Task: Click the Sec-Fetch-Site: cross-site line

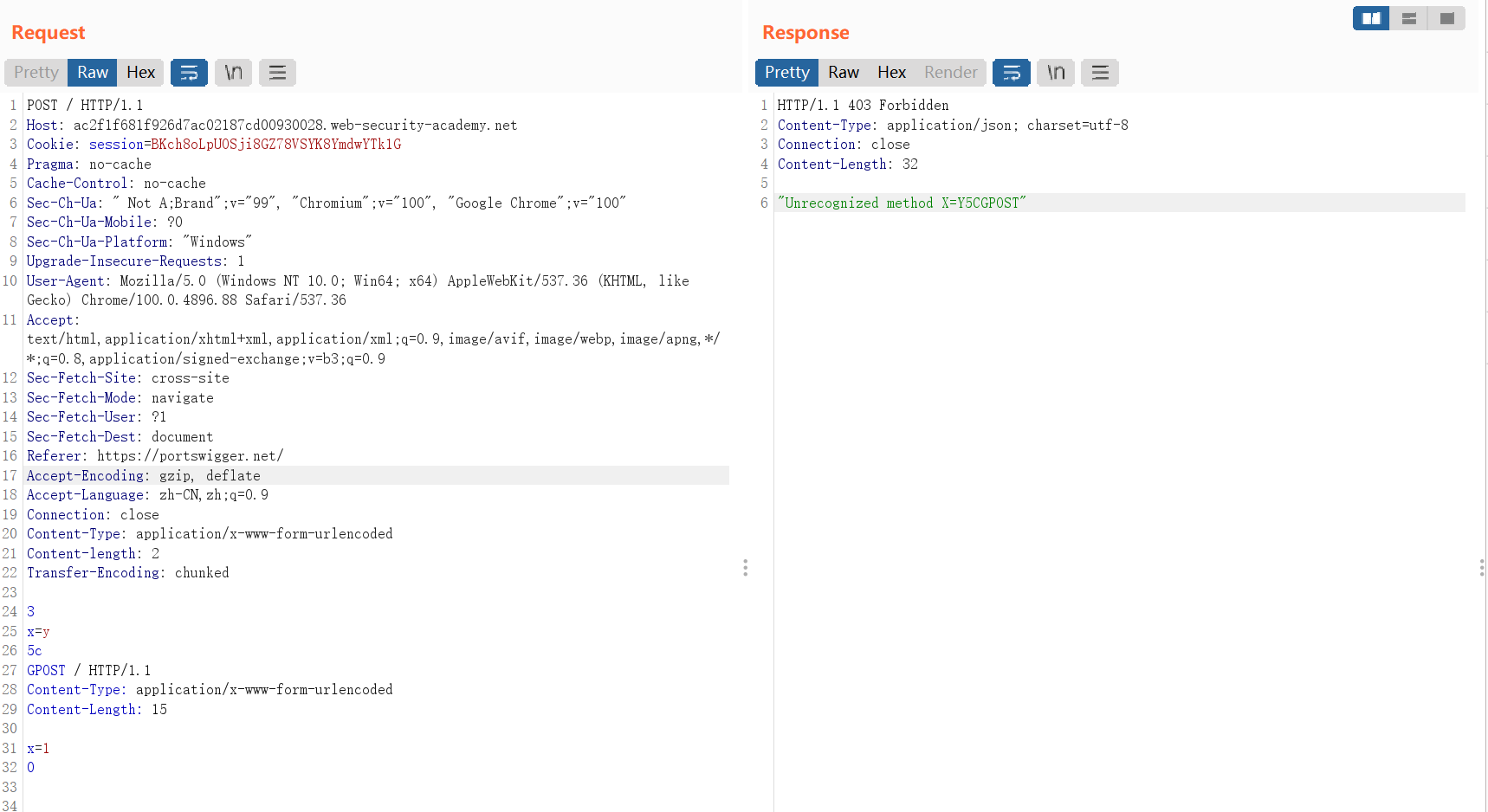Action: click(128, 378)
